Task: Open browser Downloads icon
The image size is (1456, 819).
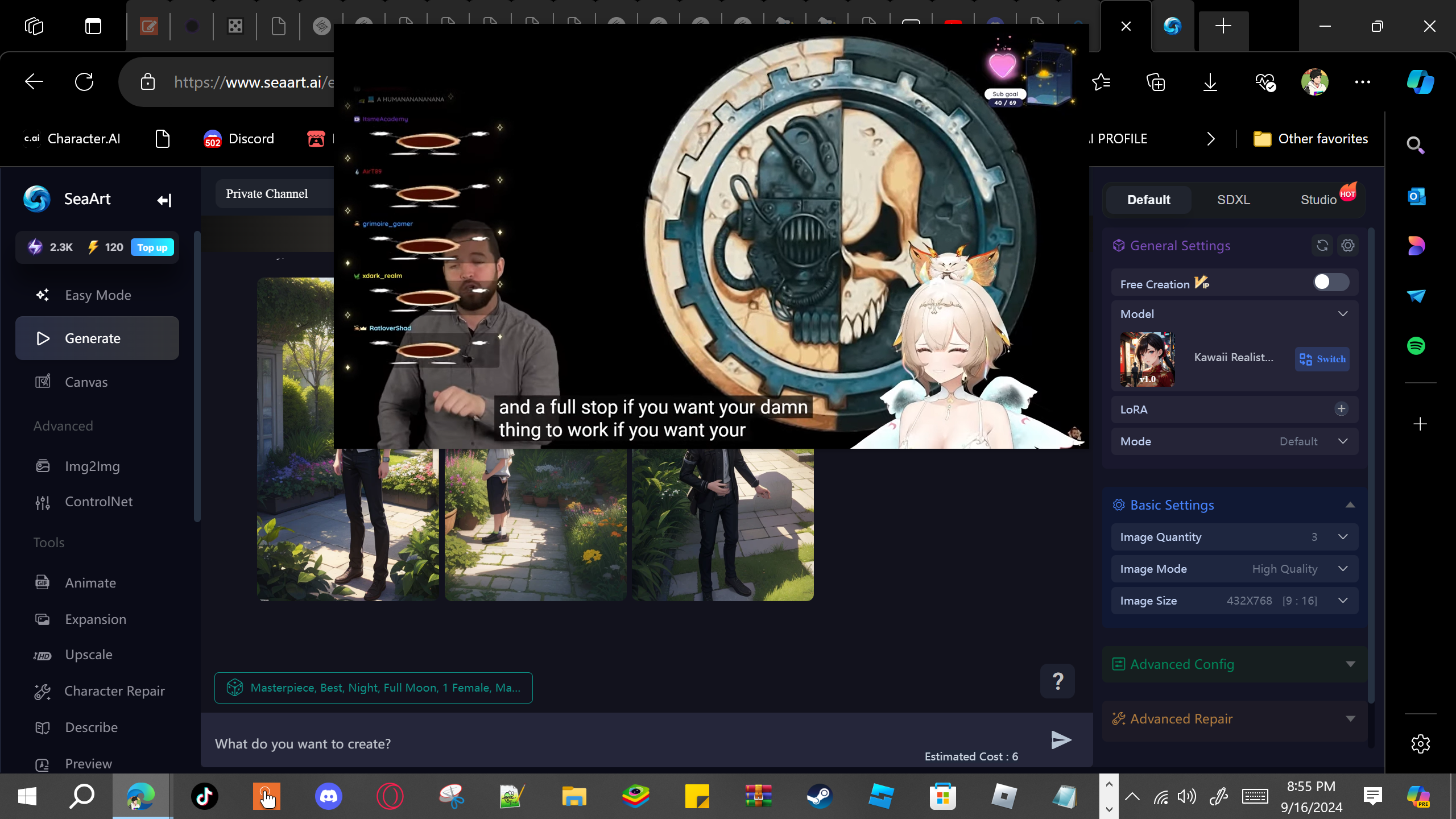Action: 1210,82
